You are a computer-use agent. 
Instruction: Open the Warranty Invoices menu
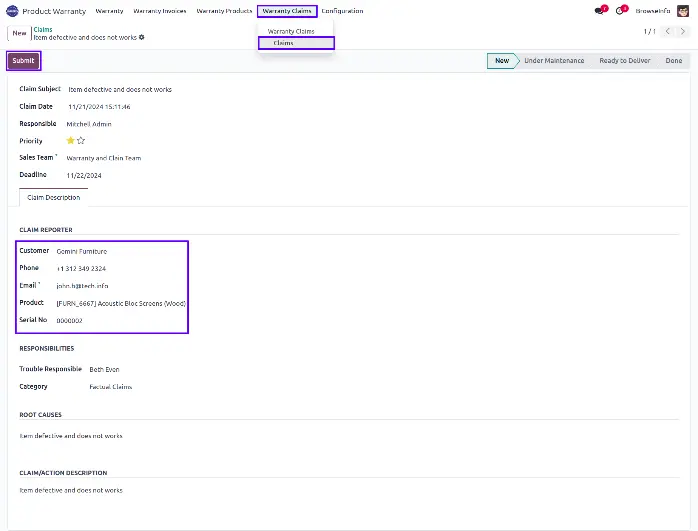coord(160,11)
